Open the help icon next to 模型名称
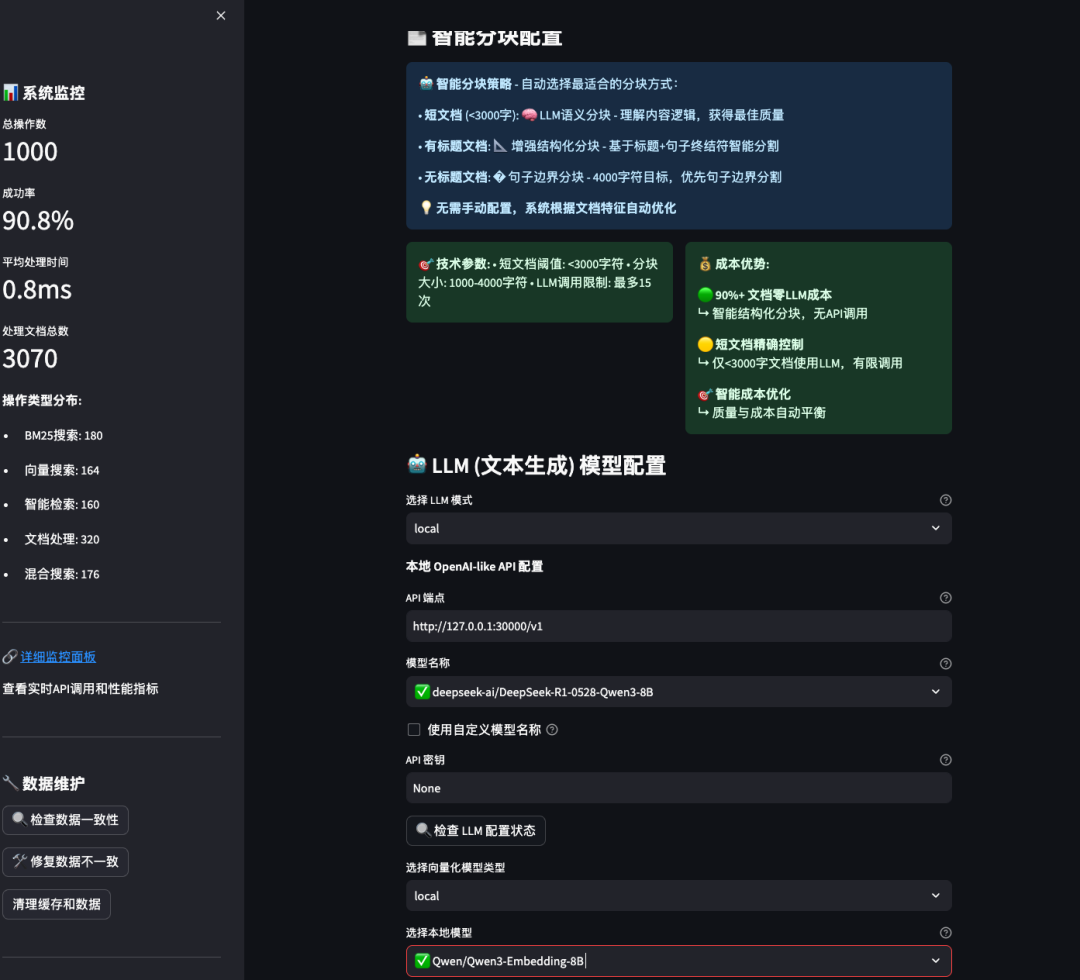The height and width of the screenshot is (980, 1080). click(945, 663)
